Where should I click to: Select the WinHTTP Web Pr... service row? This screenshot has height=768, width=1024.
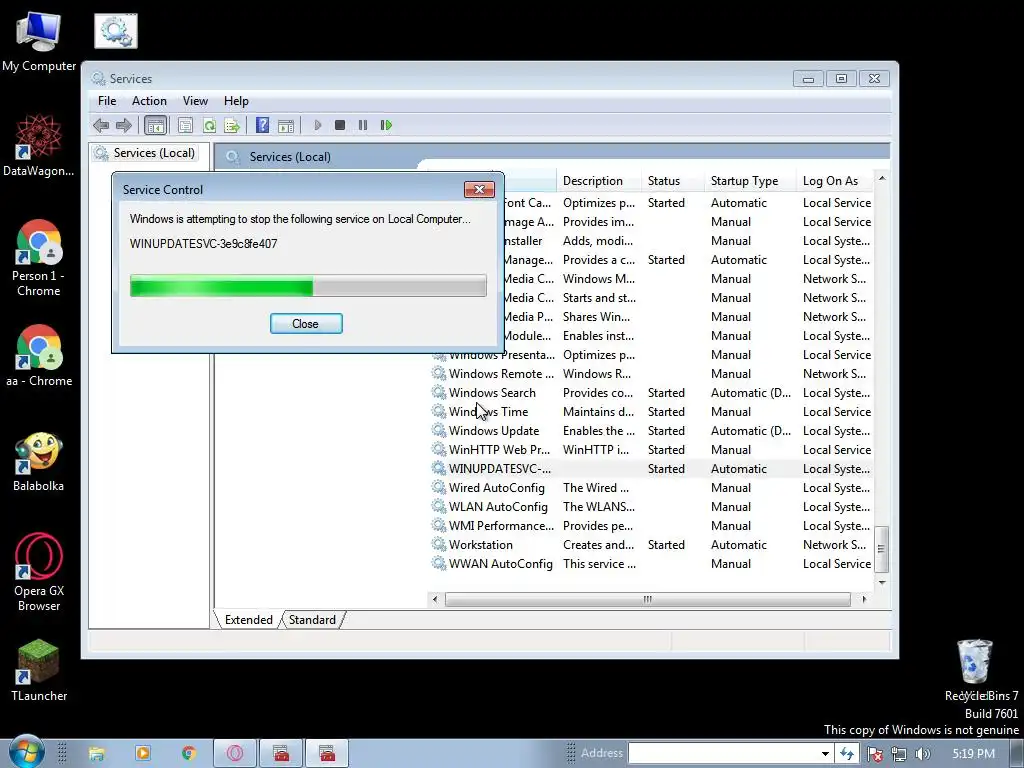652,449
